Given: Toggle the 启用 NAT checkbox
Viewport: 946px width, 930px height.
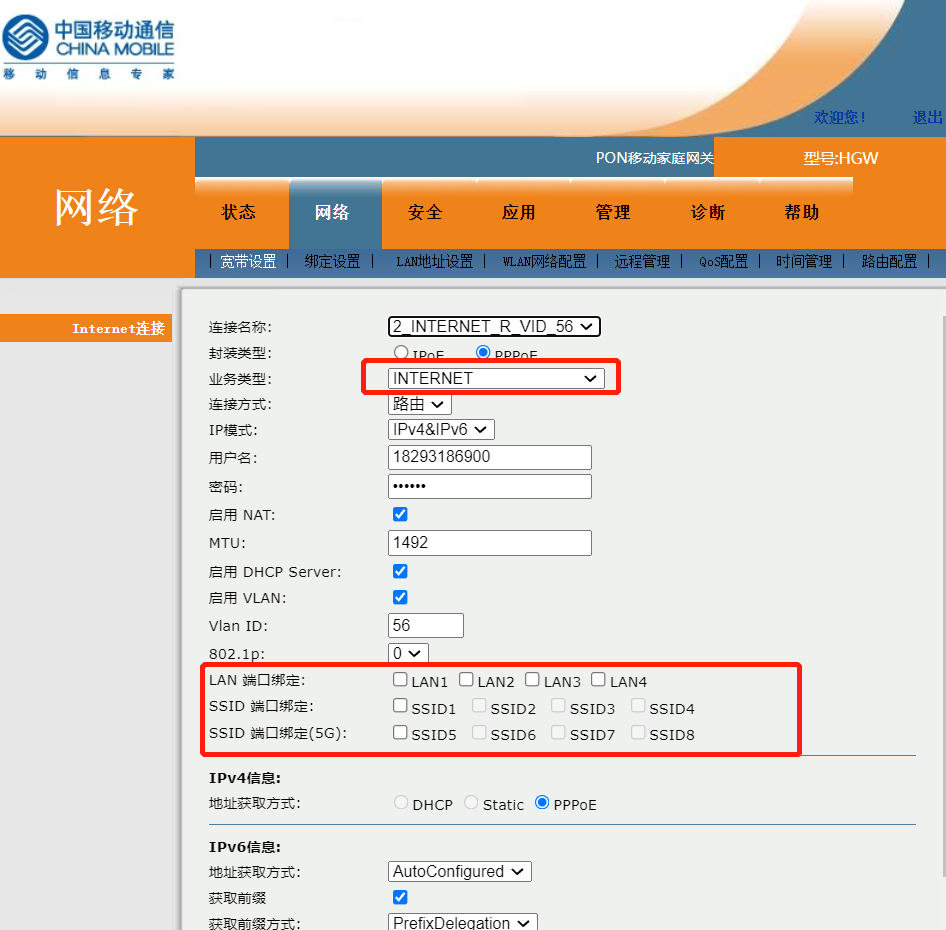Looking at the screenshot, I should tap(400, 514).
